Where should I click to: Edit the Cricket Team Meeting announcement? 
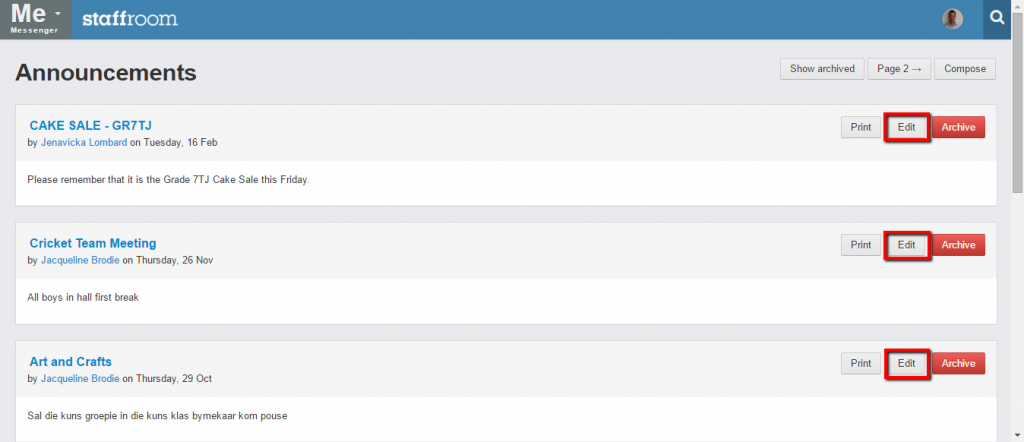tap(906, 245)
